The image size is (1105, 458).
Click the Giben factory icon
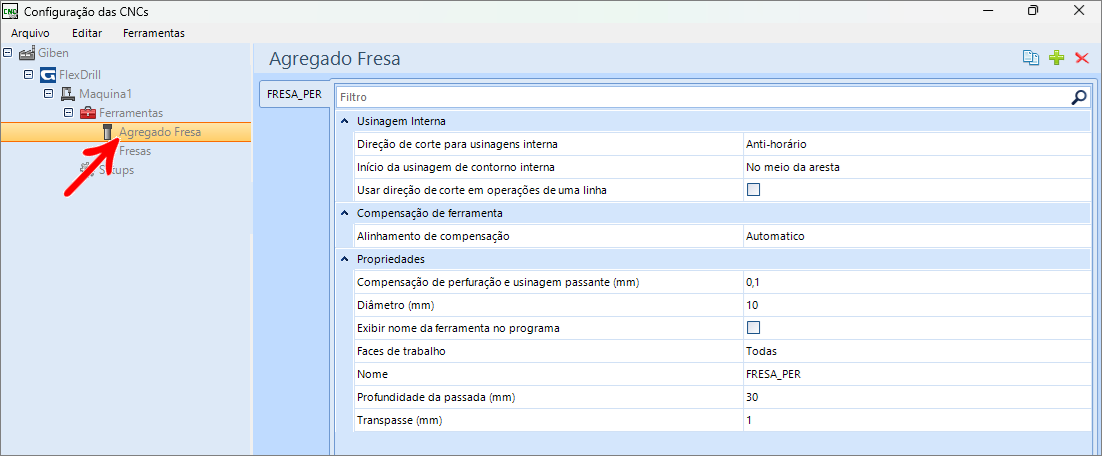click(27, 53)
